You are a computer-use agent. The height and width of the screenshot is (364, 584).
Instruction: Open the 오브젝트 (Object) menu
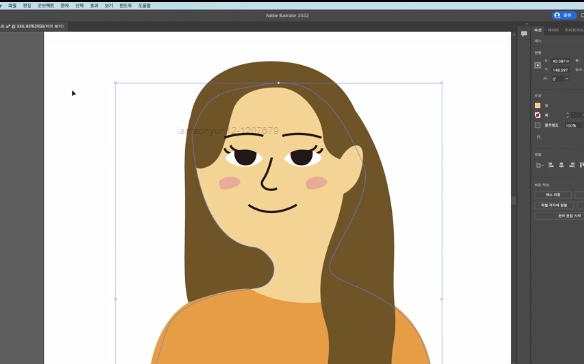point(45,6)
